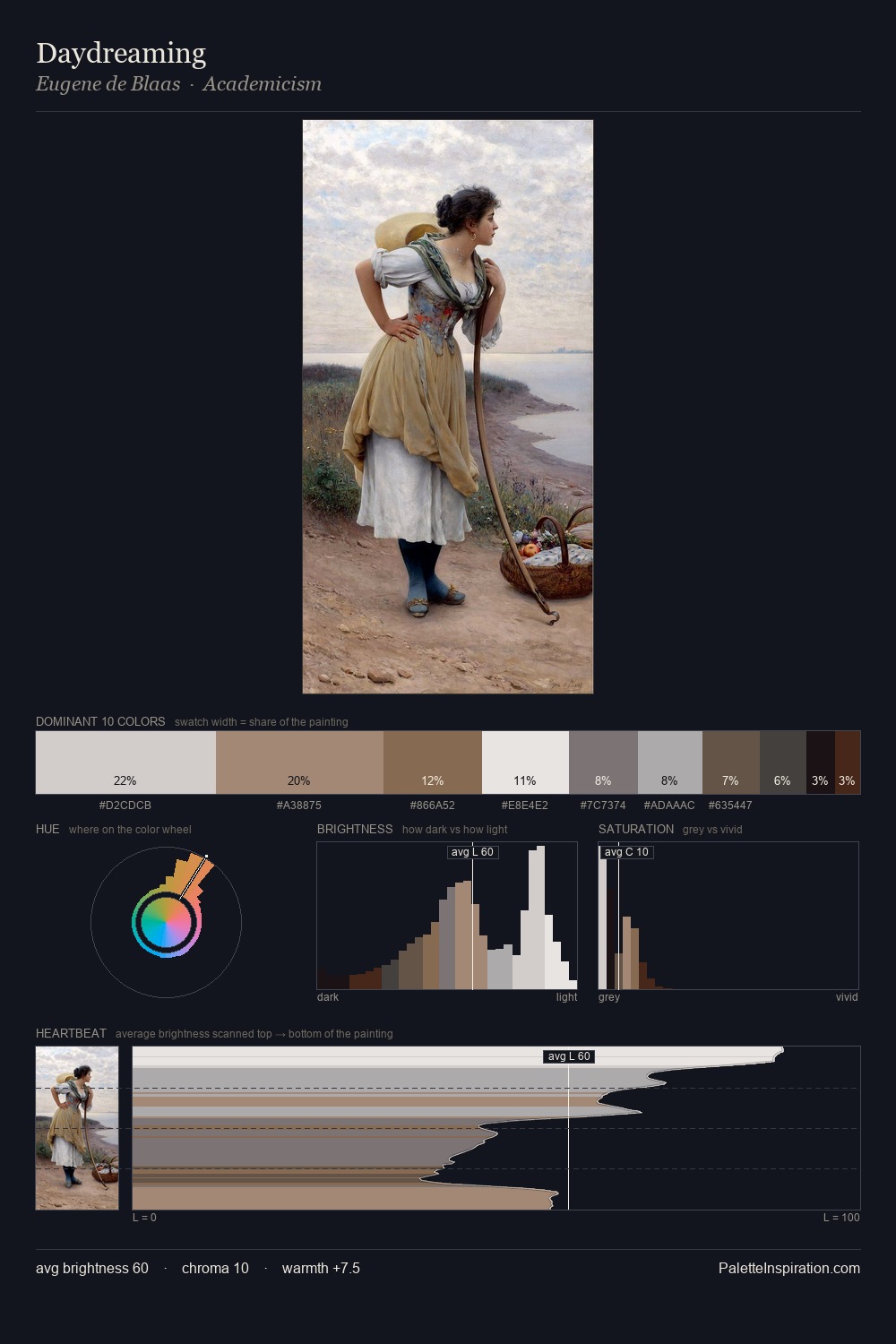The height and width of the screenshot is (1344, 896).
Task: Click the 'SATURATION' section heading
Action: [636, 829]
